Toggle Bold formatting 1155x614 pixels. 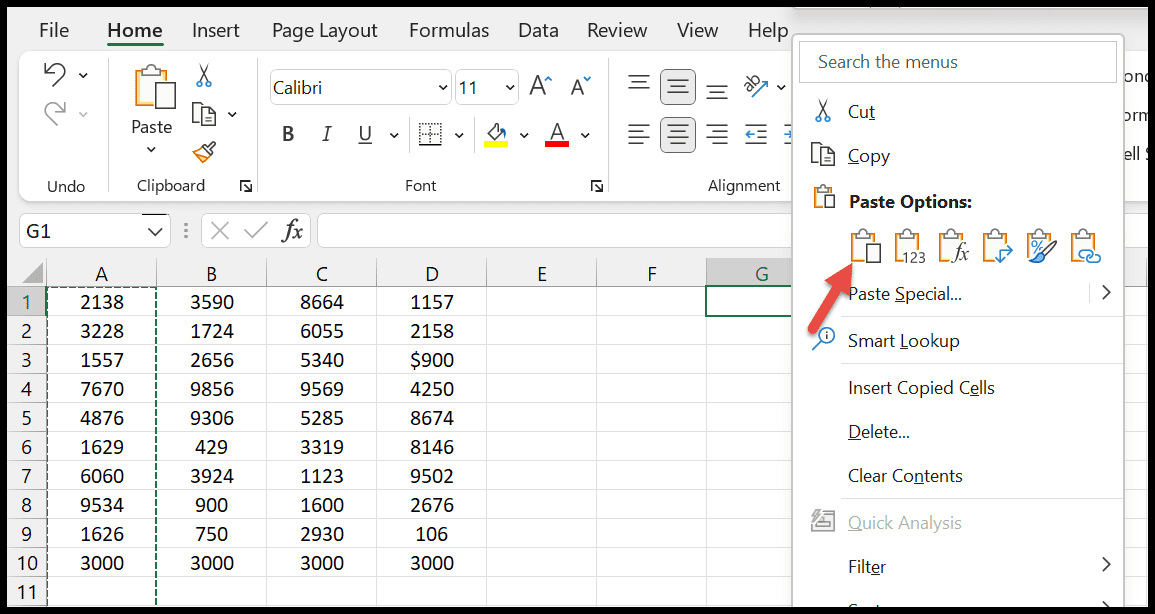click(x=288, y=135)
